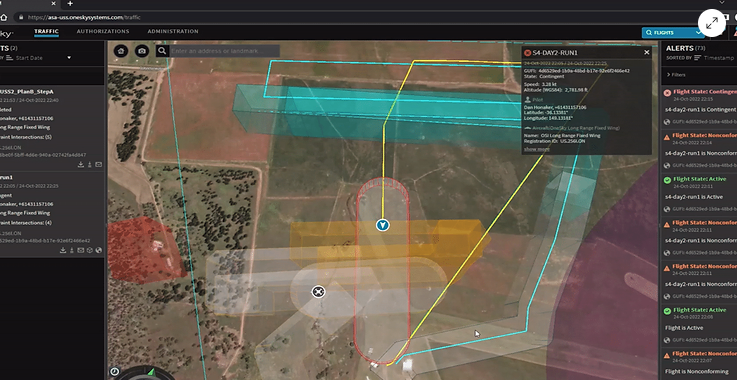Click the clock icon at the map bottom-left

pyautogui.click(x=115, y=372)
